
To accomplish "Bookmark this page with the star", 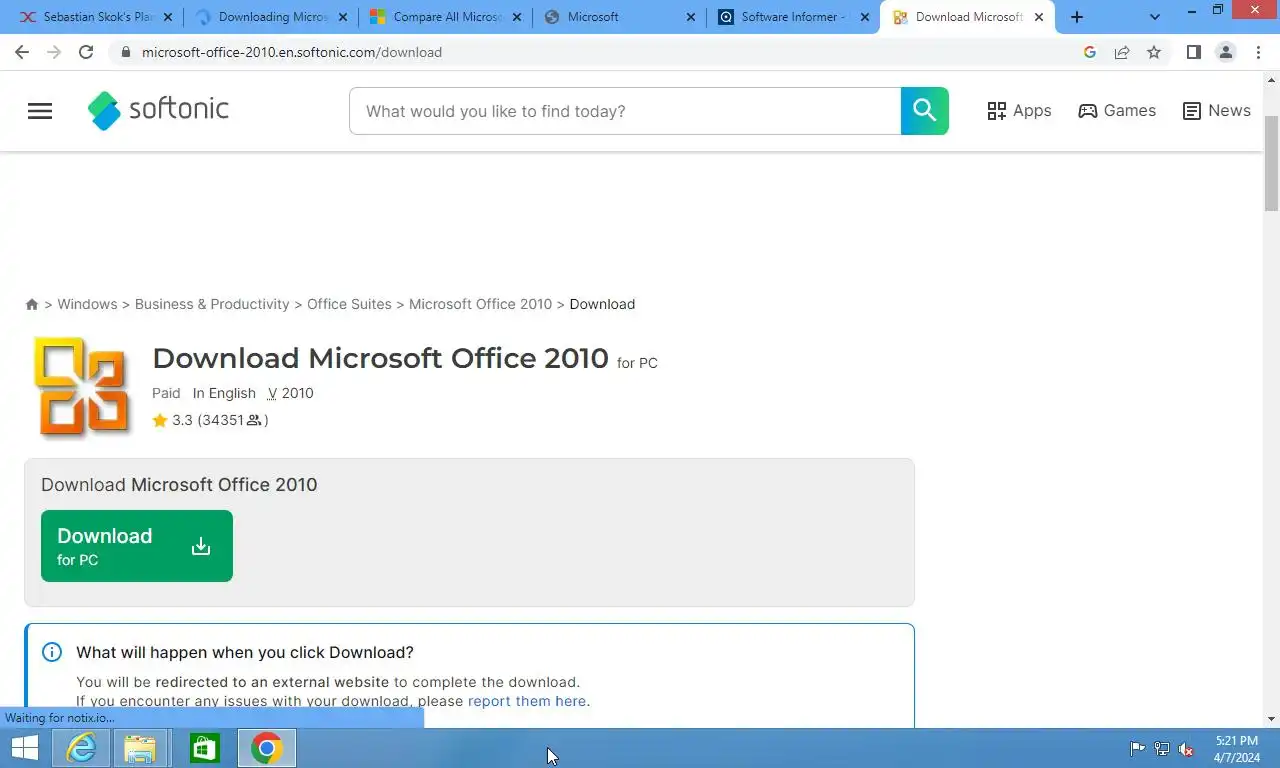I will (1154, 52).
